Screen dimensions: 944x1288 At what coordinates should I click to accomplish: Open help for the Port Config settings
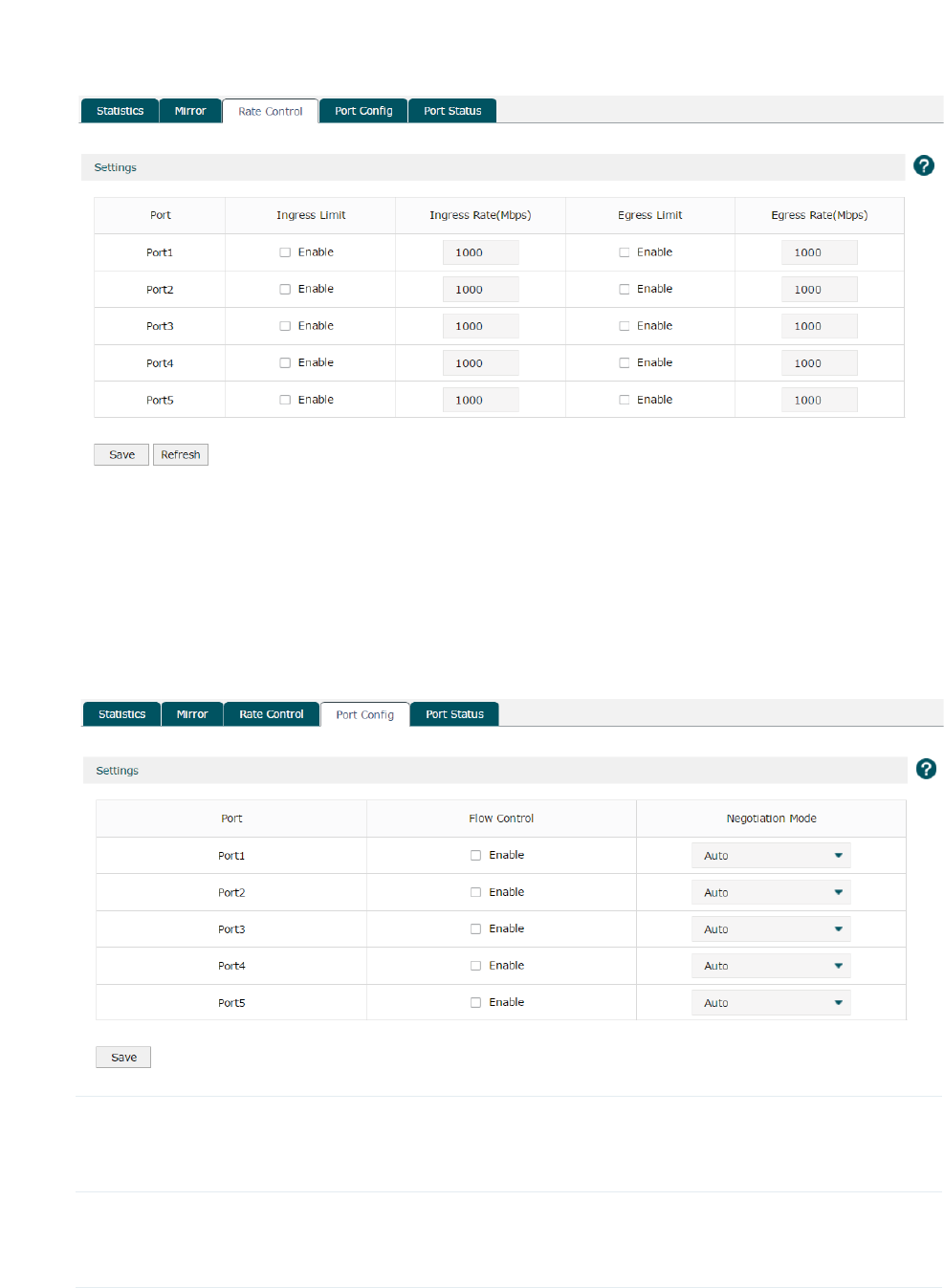(x=926, y=769)
